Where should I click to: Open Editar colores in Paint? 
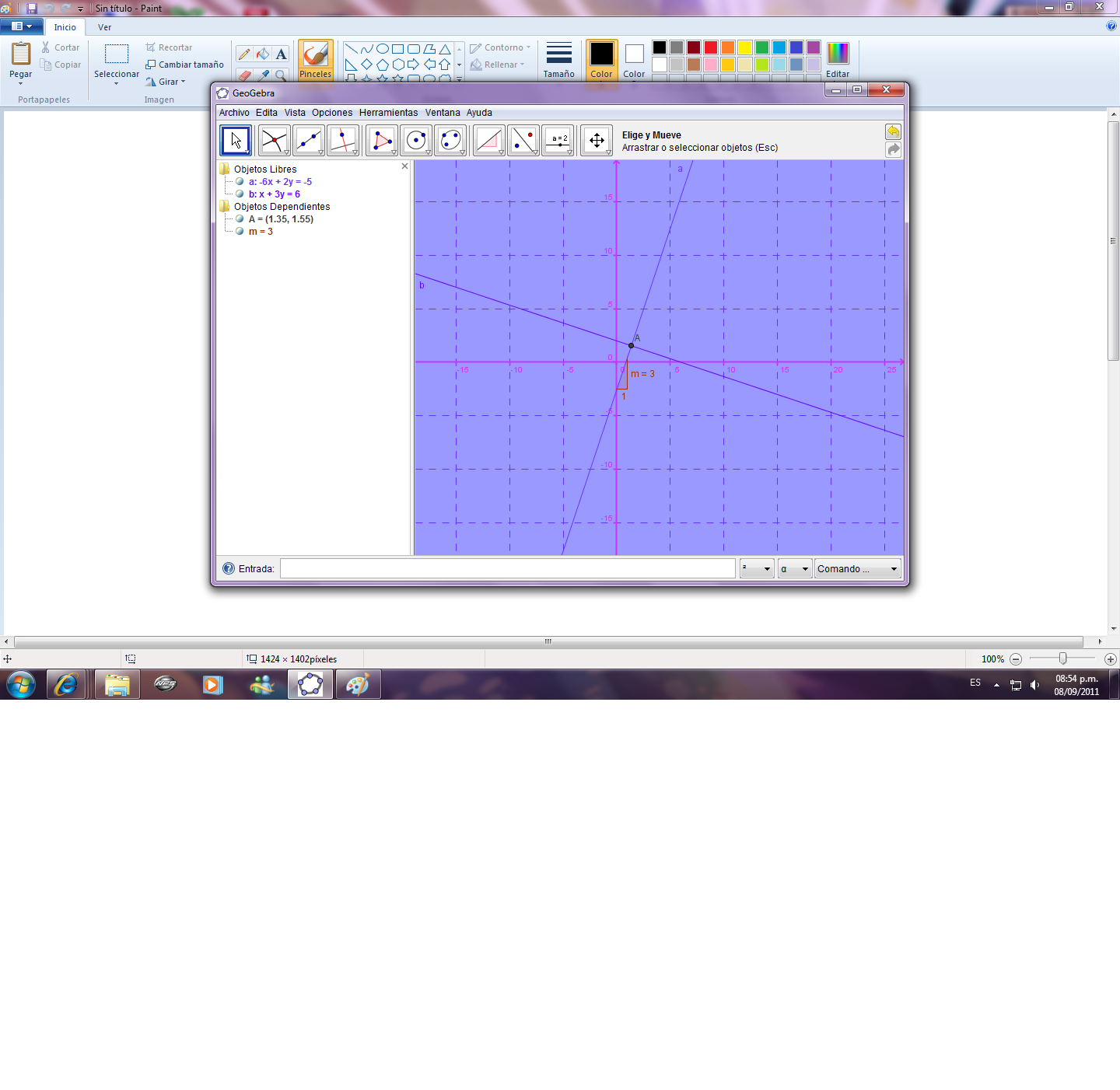pyautogui.click(x=838, y=60)
